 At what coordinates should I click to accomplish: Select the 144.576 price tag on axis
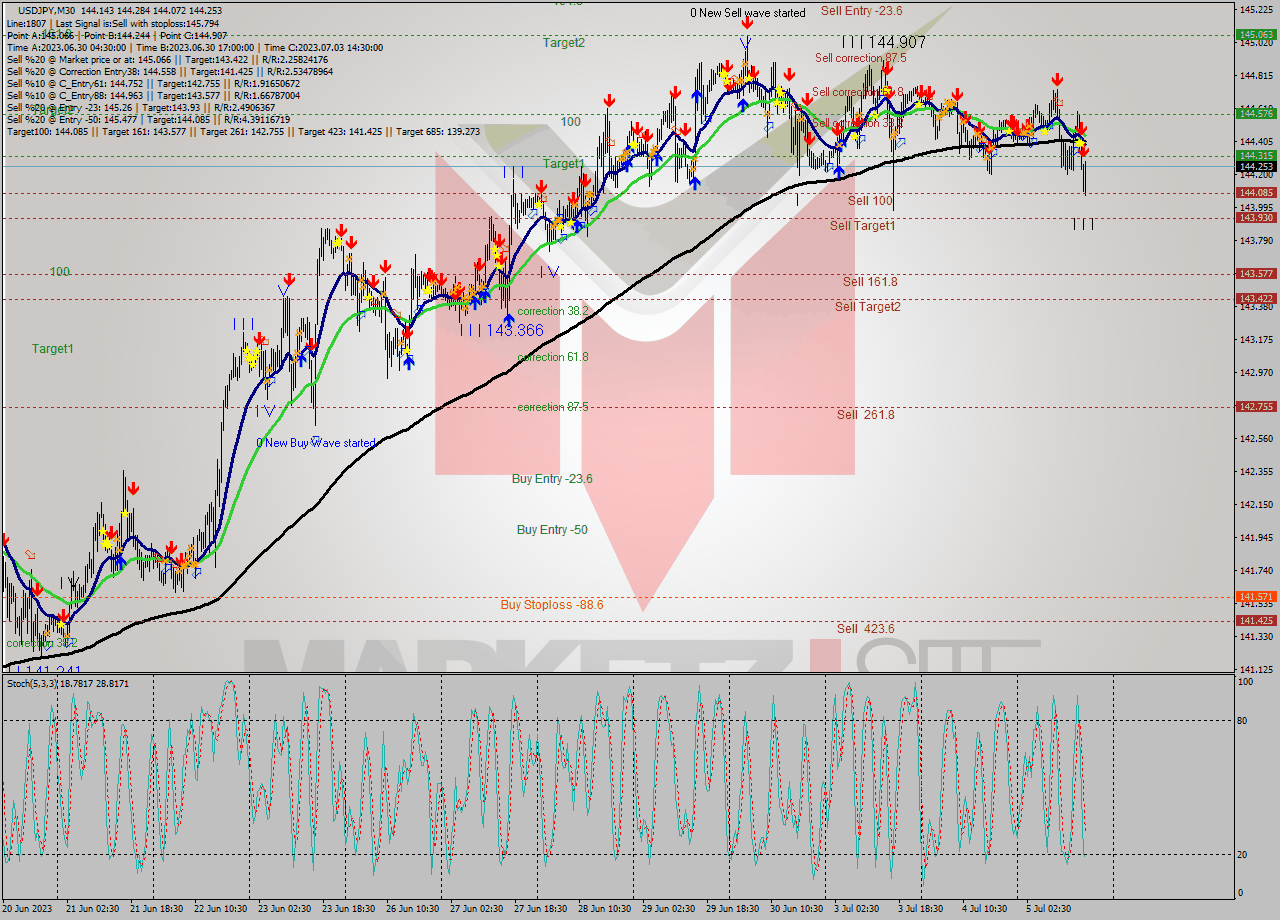point(1256,114)
